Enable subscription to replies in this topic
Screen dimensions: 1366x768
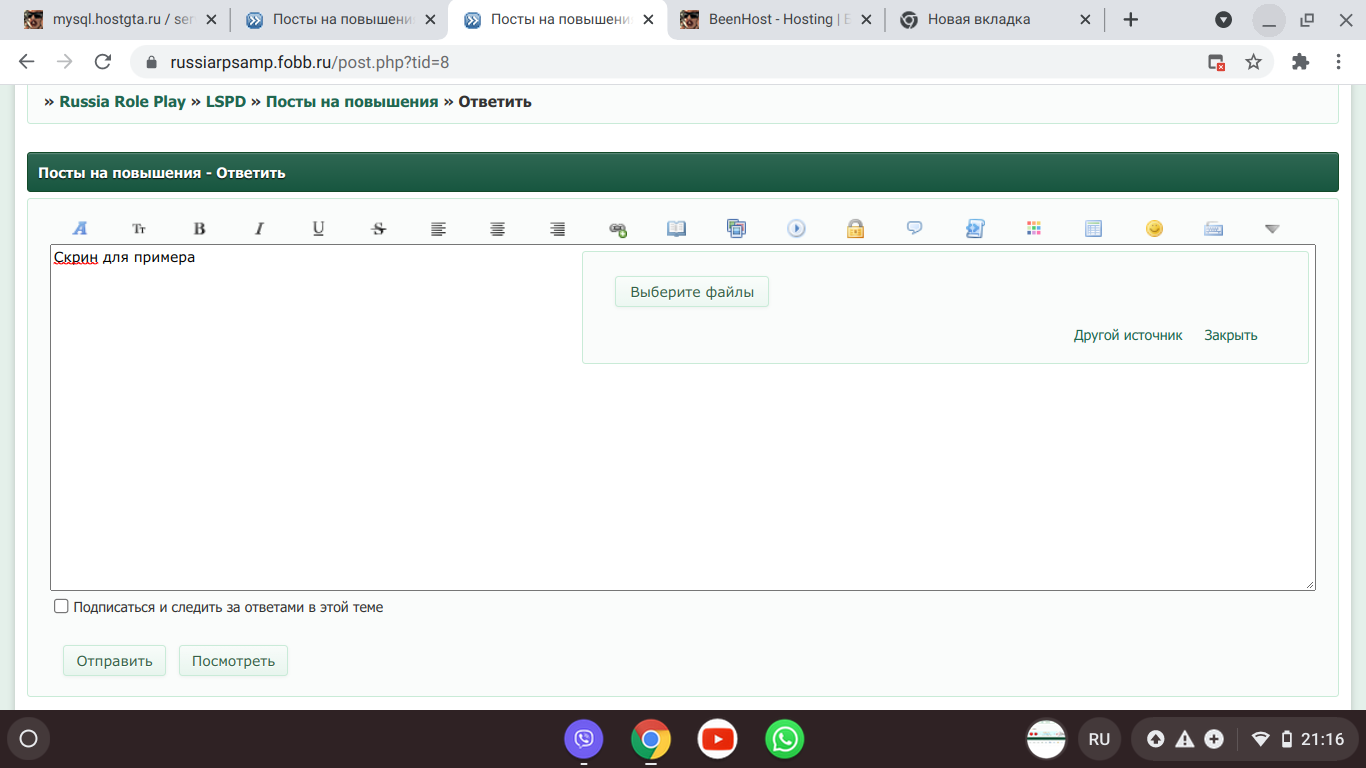62,606
